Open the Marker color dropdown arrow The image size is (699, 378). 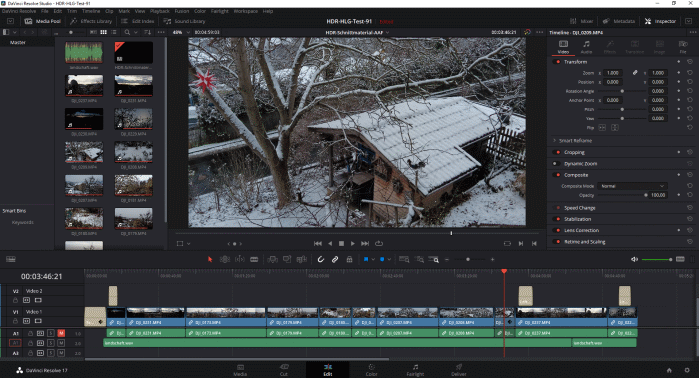coord(389,259)
